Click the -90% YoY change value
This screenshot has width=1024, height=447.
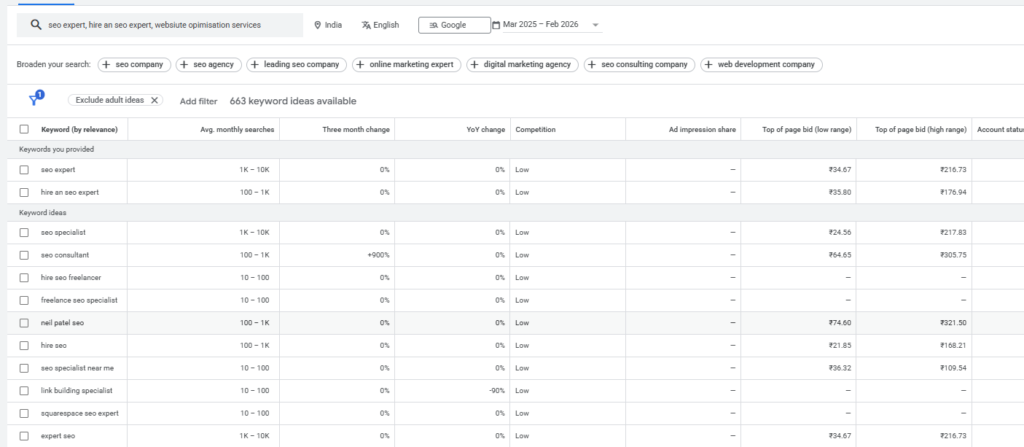497,391
